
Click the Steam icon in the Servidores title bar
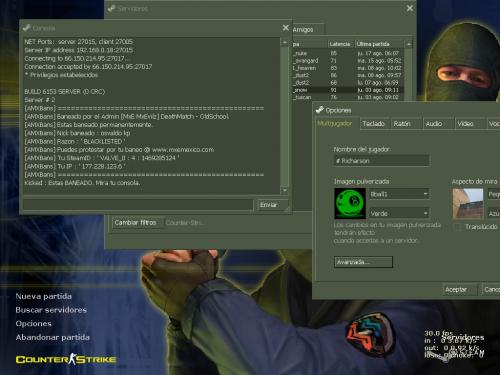tap(111, 9)
